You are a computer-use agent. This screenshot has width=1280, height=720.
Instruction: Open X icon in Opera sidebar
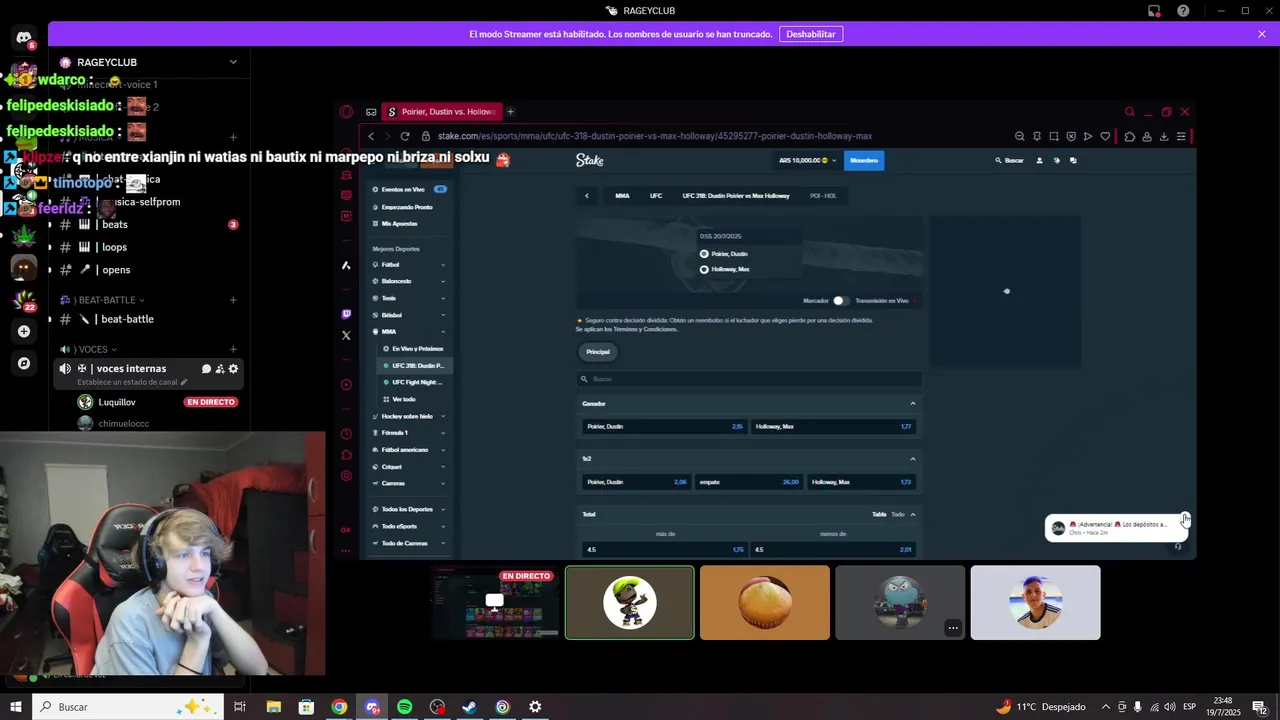coord(346,335)
